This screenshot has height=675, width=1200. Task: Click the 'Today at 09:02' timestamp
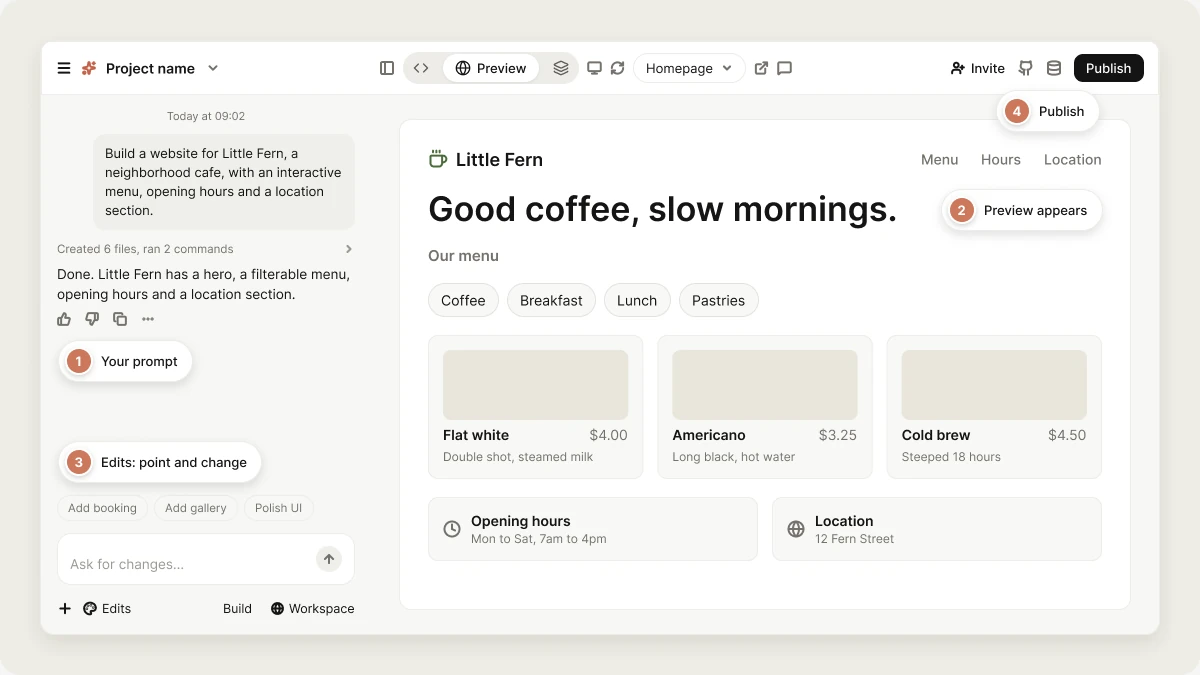pyautogui.click(x=206, y=116)
